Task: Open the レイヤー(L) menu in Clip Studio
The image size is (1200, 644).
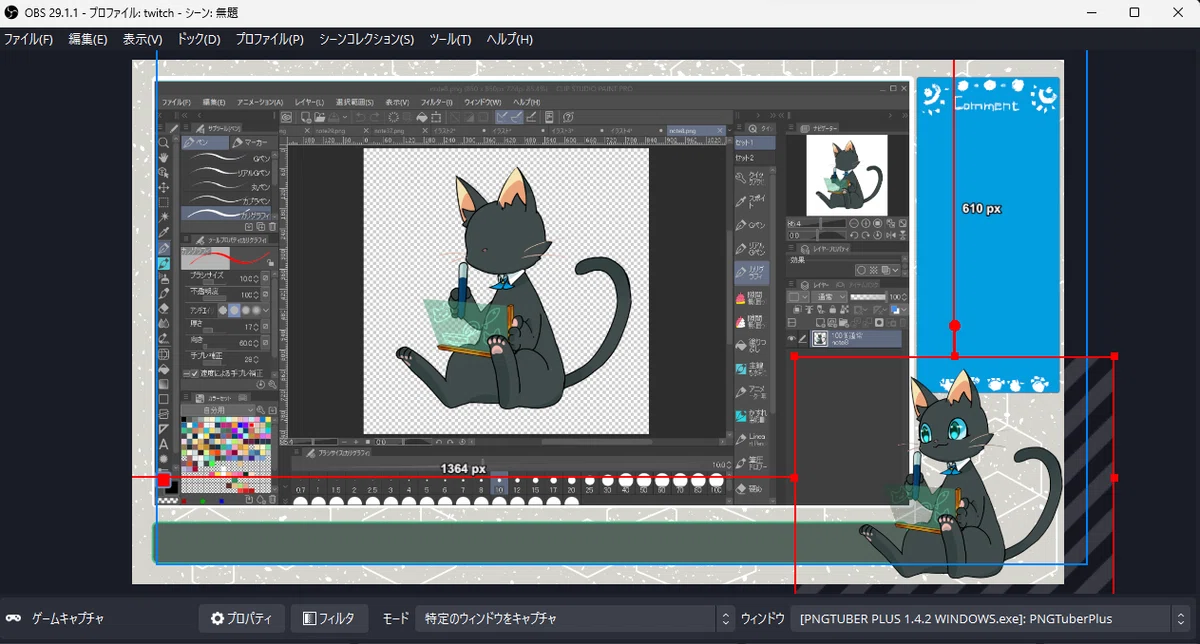Action: [x=310, y=102]
